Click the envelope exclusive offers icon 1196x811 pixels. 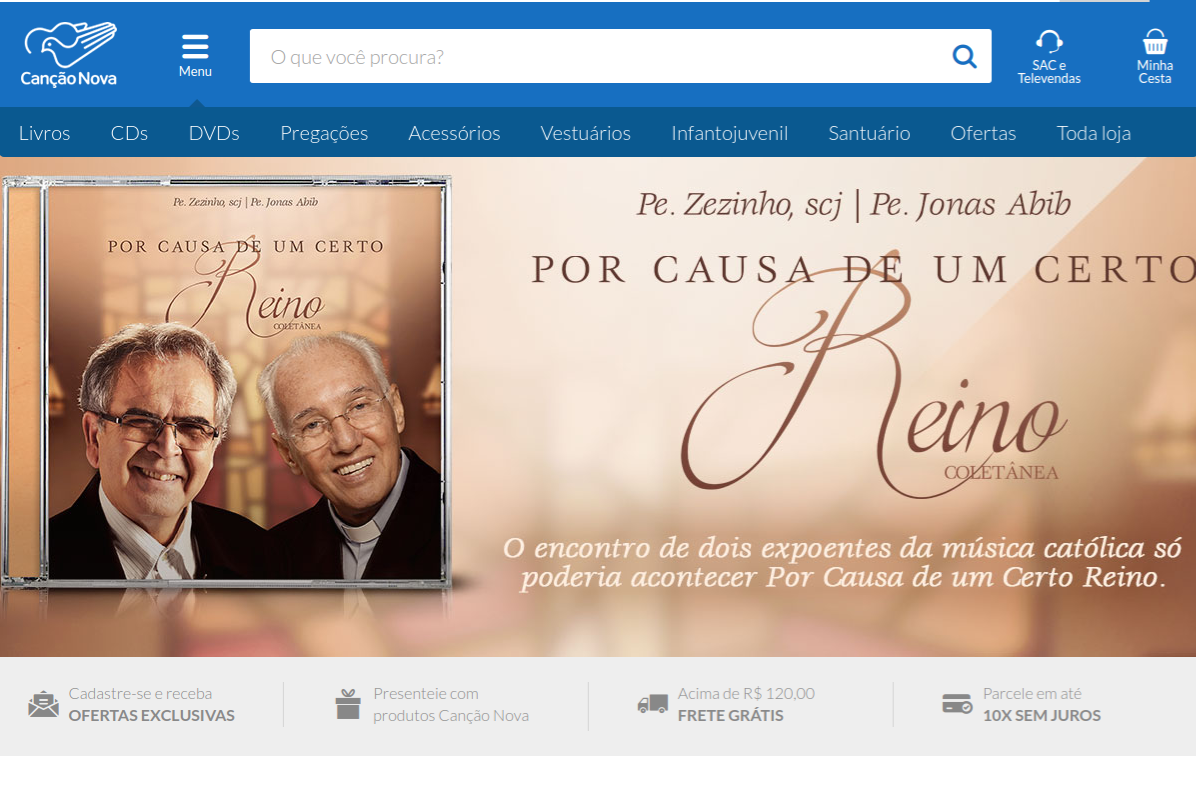tap(43, 703)
